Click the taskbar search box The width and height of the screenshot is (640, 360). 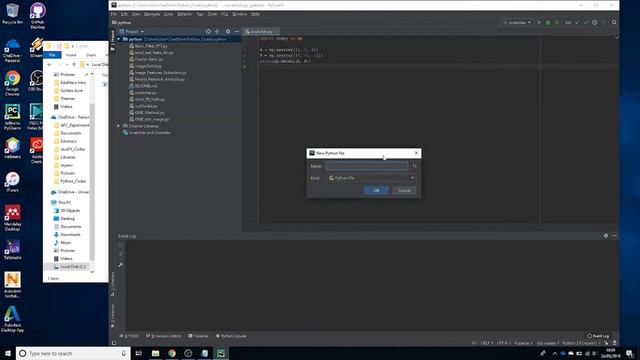(73, 353)
